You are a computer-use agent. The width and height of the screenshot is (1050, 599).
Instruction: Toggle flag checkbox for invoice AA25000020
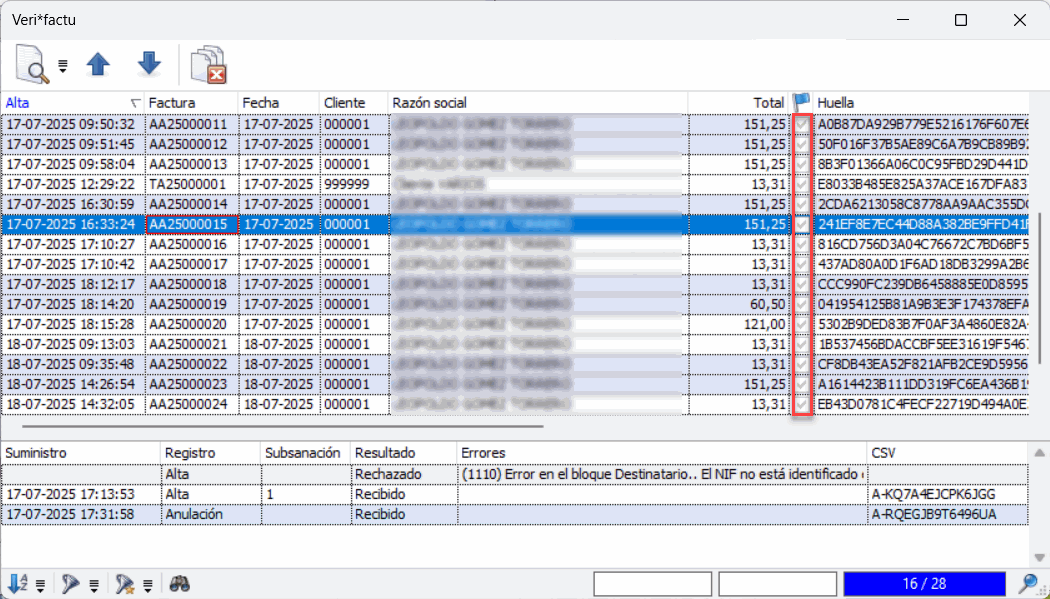point(802,325)
